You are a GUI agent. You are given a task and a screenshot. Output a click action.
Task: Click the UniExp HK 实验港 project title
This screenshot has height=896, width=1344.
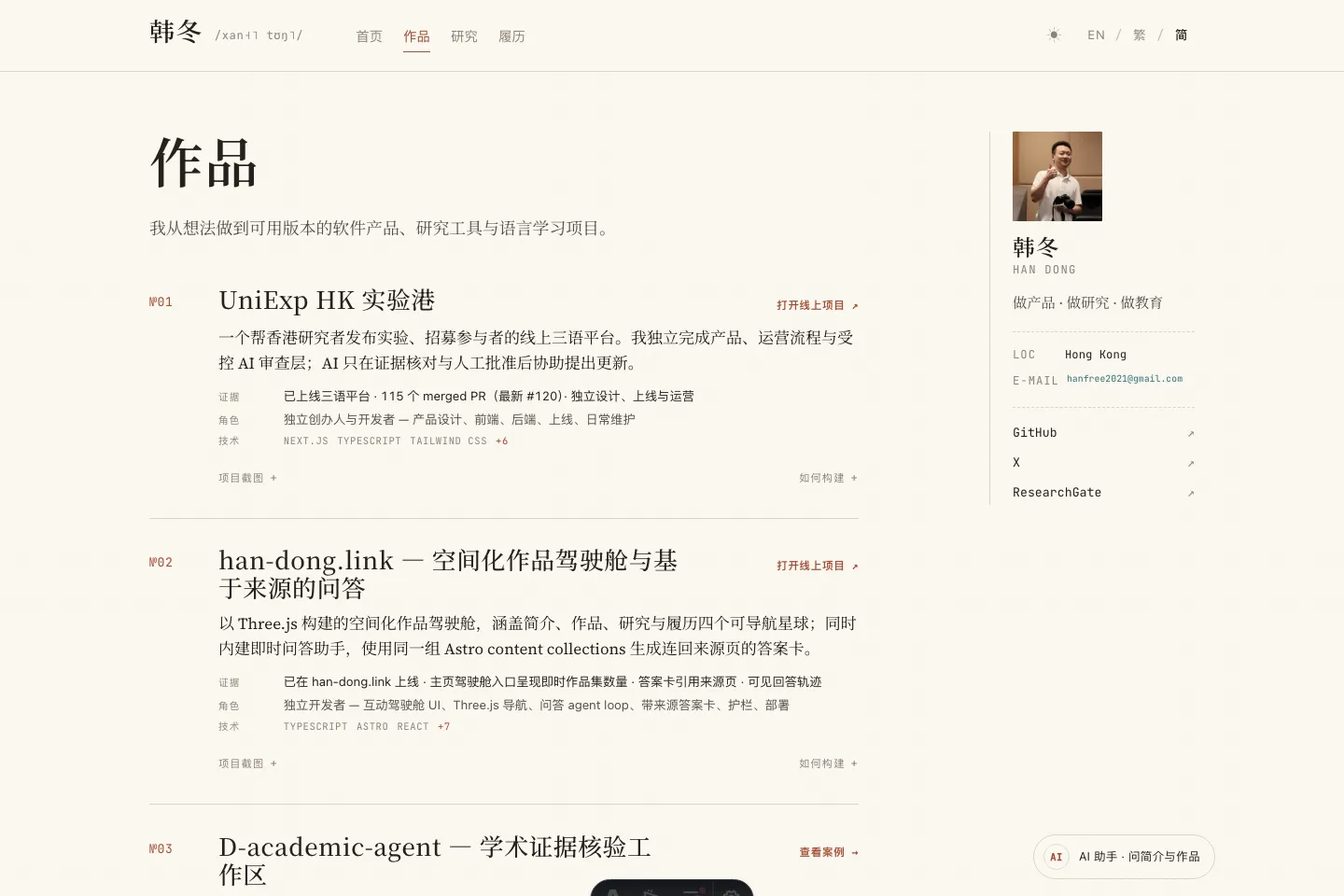(327, 301)
